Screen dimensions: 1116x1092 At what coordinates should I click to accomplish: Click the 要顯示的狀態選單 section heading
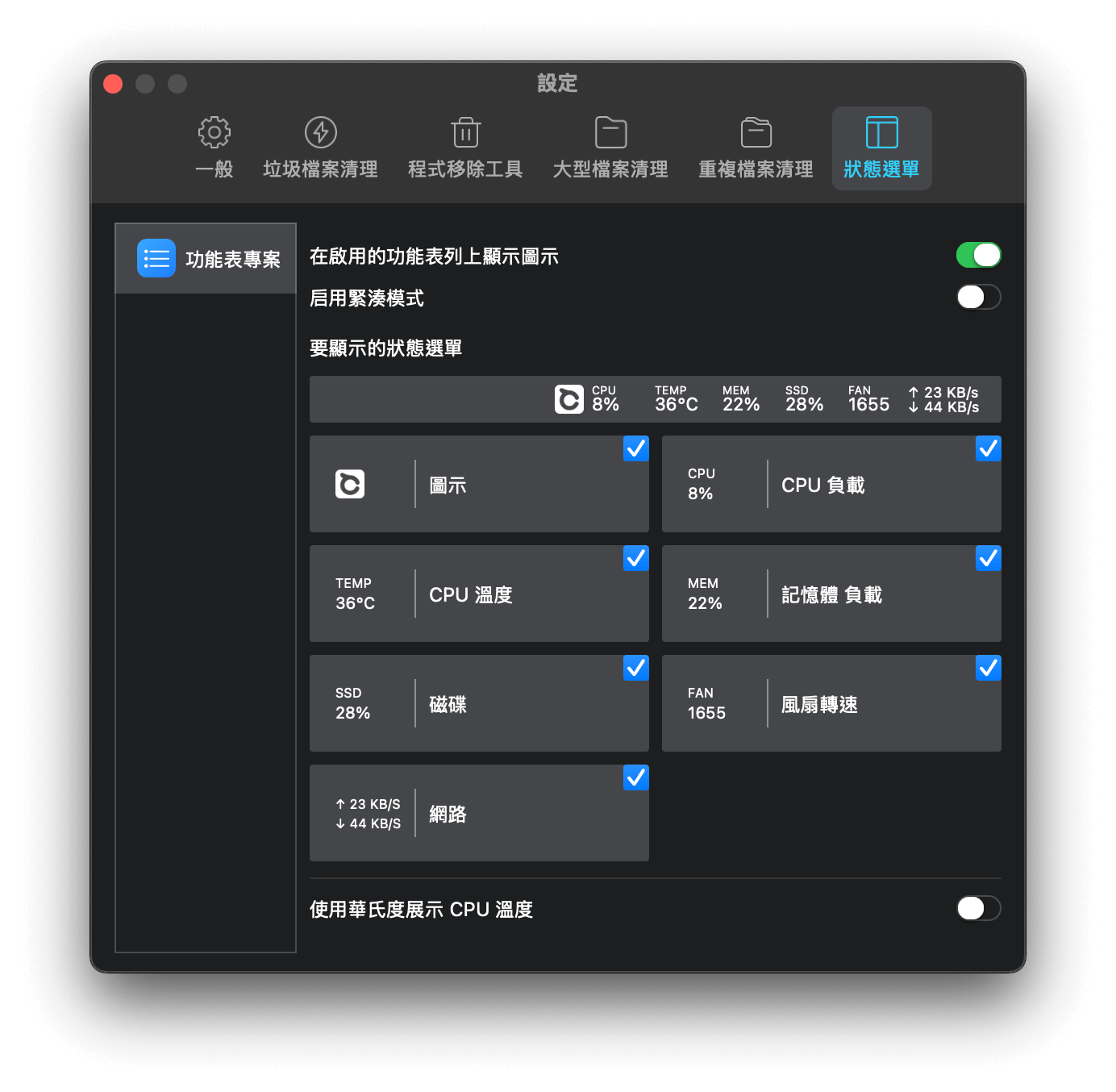tap(386, 348)
